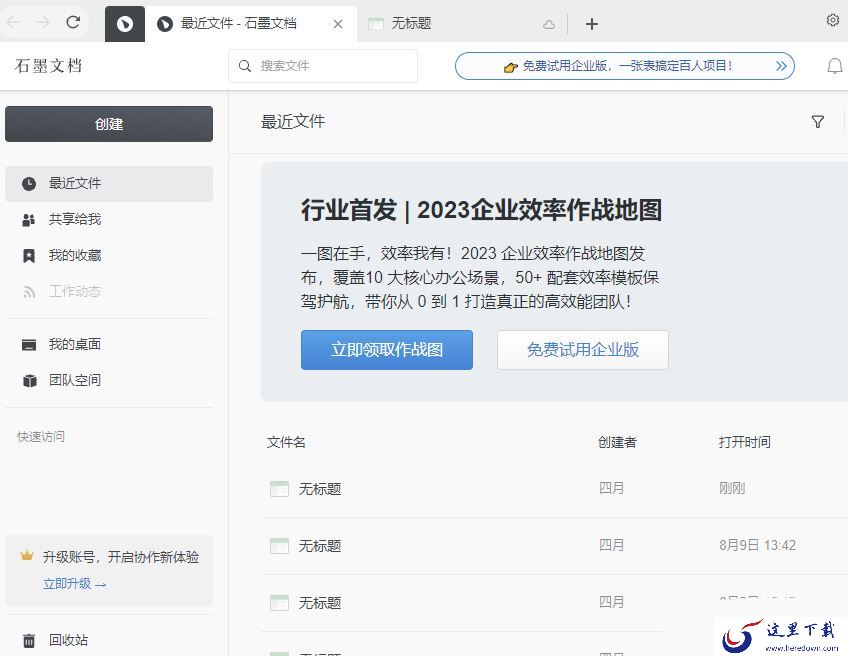Screen dimensions: 848x656
Task: Click the 文件名 column header
Action: point(286,442)
